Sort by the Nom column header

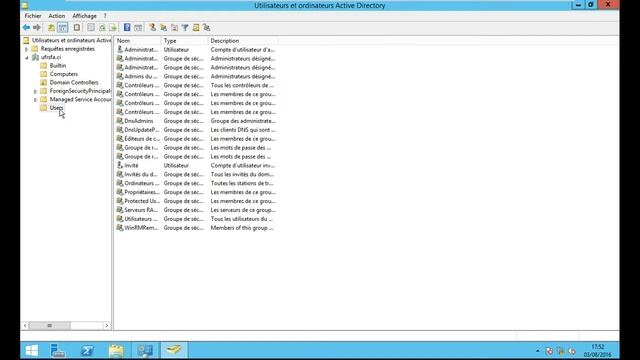[x=138, y=41]
